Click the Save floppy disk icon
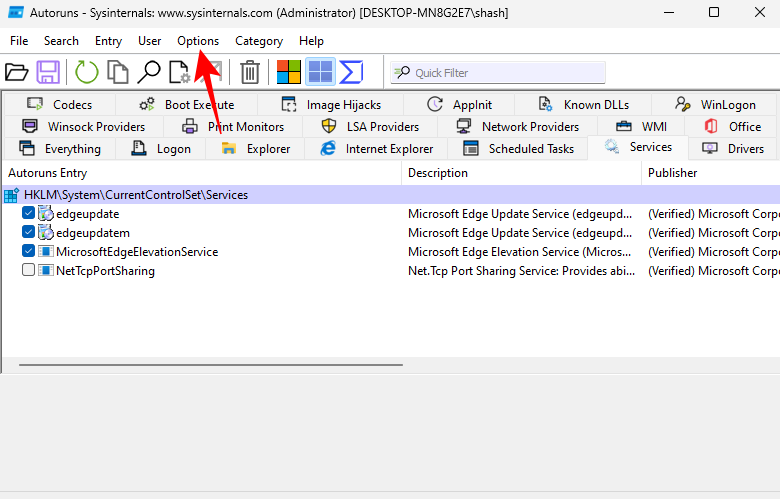This screenshot has width=780, height=499. 48,72
